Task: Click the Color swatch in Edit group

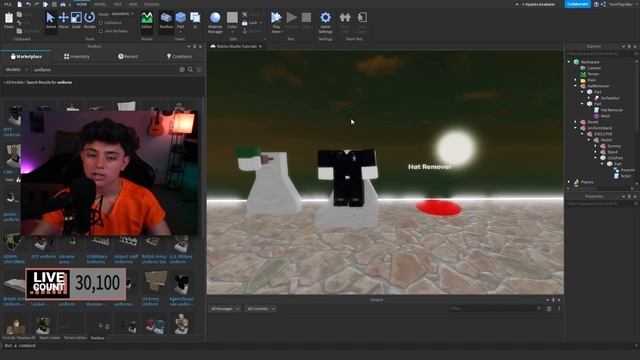Action: click(232, 18)
